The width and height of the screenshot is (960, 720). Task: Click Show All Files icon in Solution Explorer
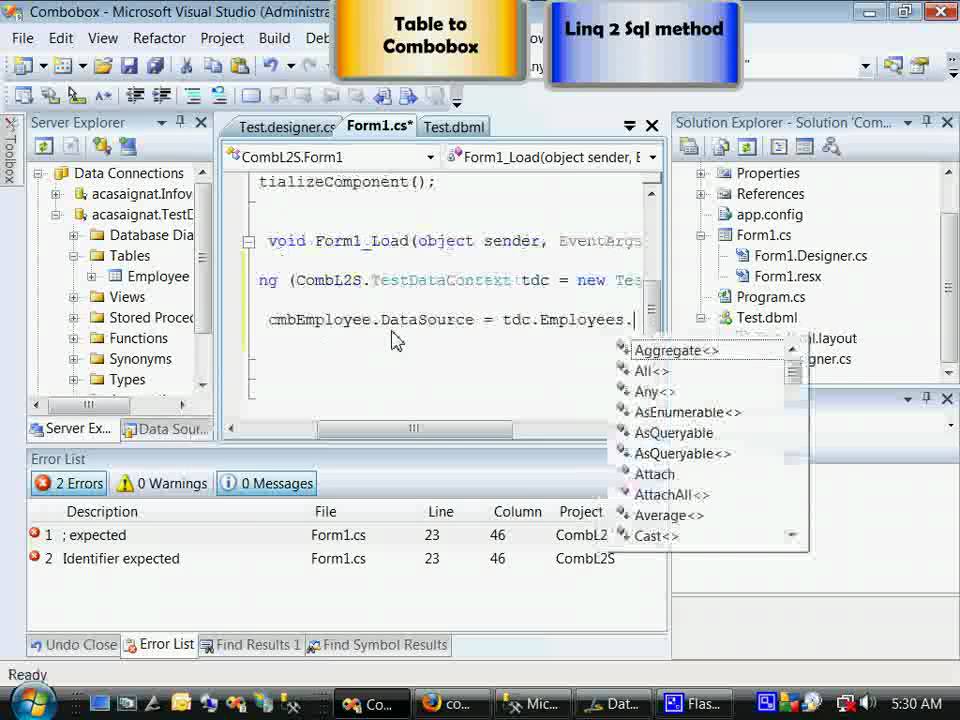tap(721, 146)
